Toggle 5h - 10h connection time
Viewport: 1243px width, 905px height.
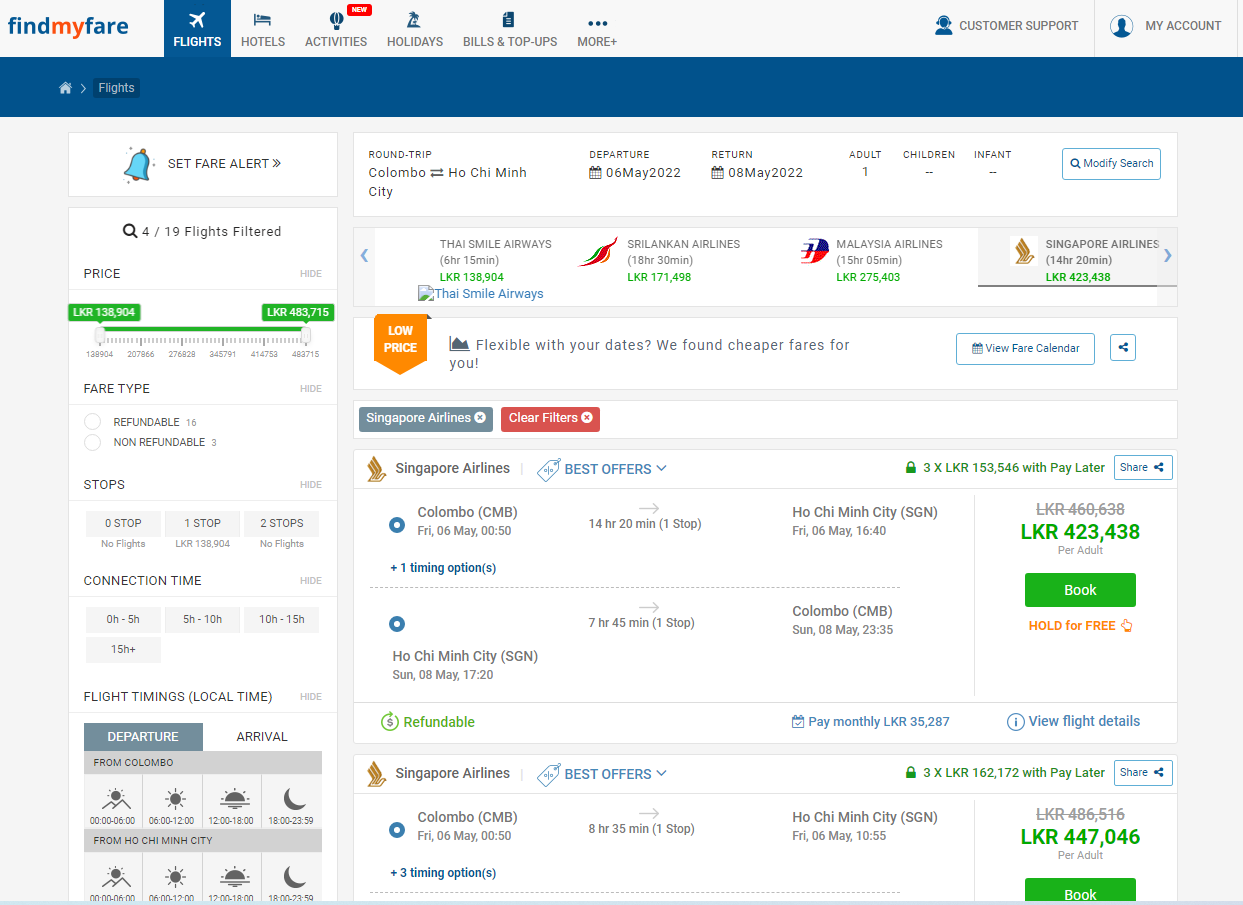click(202, 619)
